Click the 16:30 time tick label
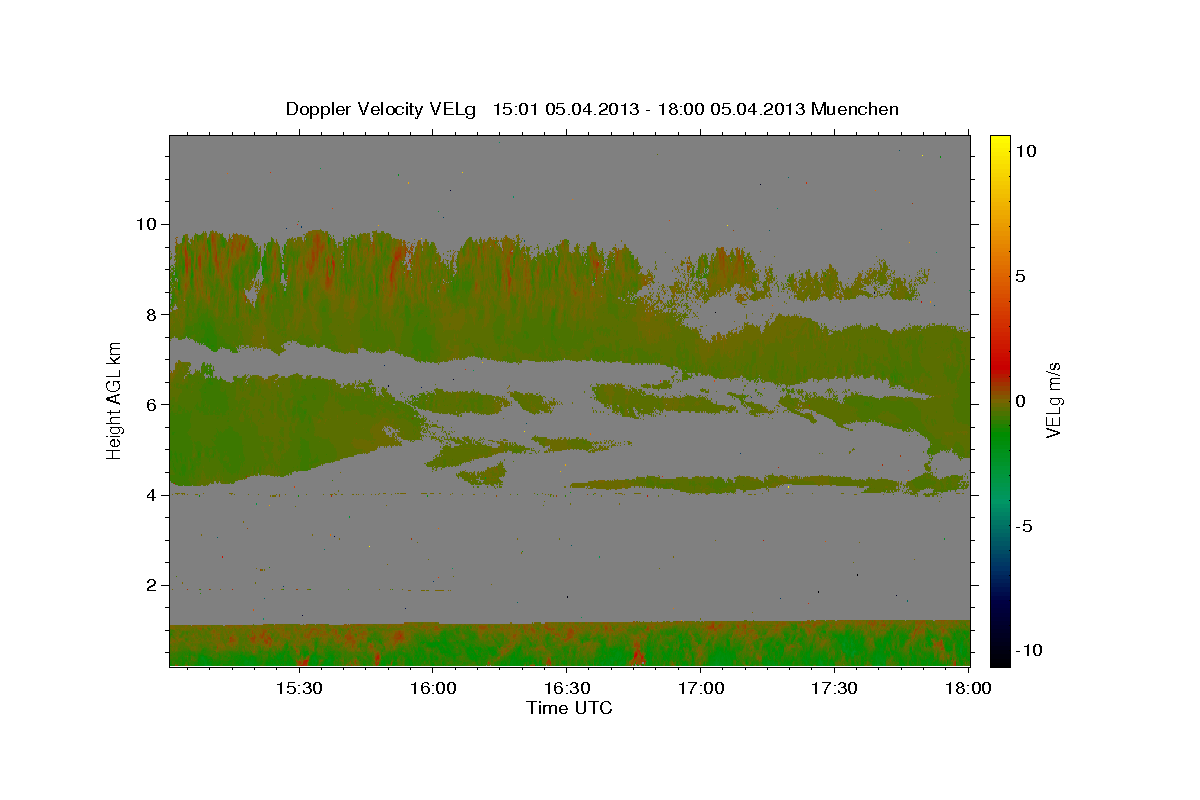This screenshot has height=800, width=1200. [566, 689]
